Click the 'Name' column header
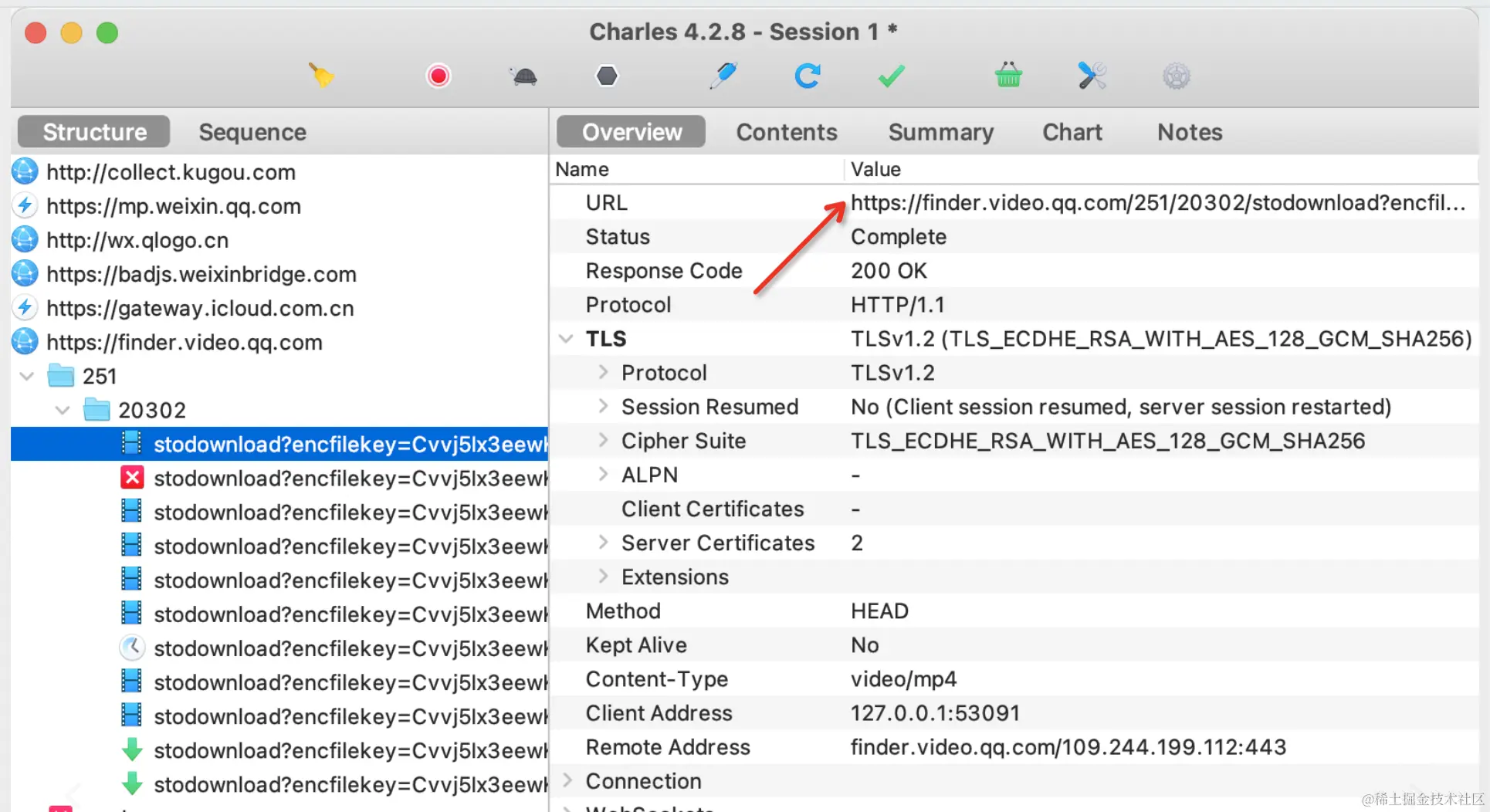 pos(582,169)
